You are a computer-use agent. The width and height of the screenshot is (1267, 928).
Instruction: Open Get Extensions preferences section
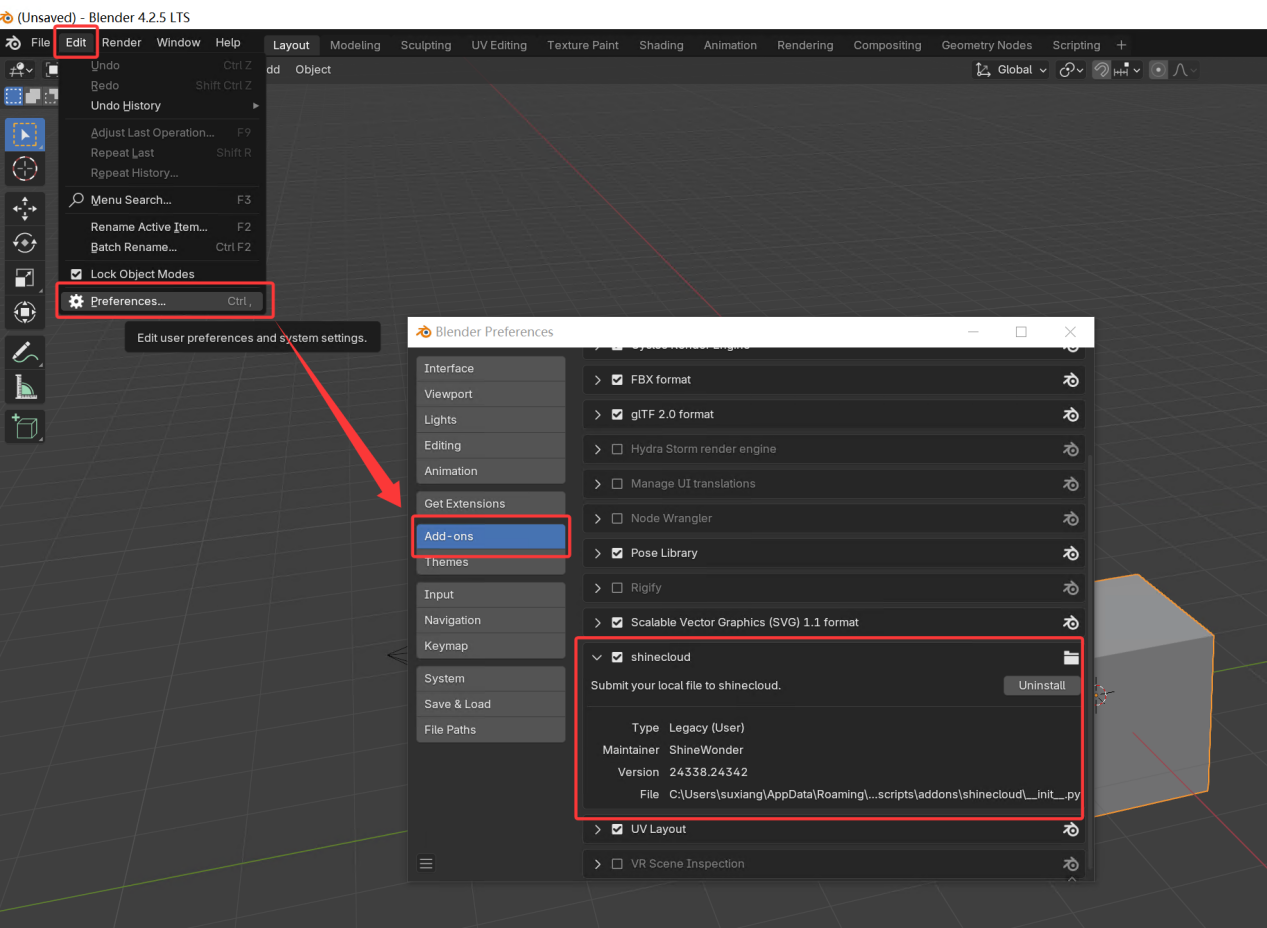(x=491, y=504)
